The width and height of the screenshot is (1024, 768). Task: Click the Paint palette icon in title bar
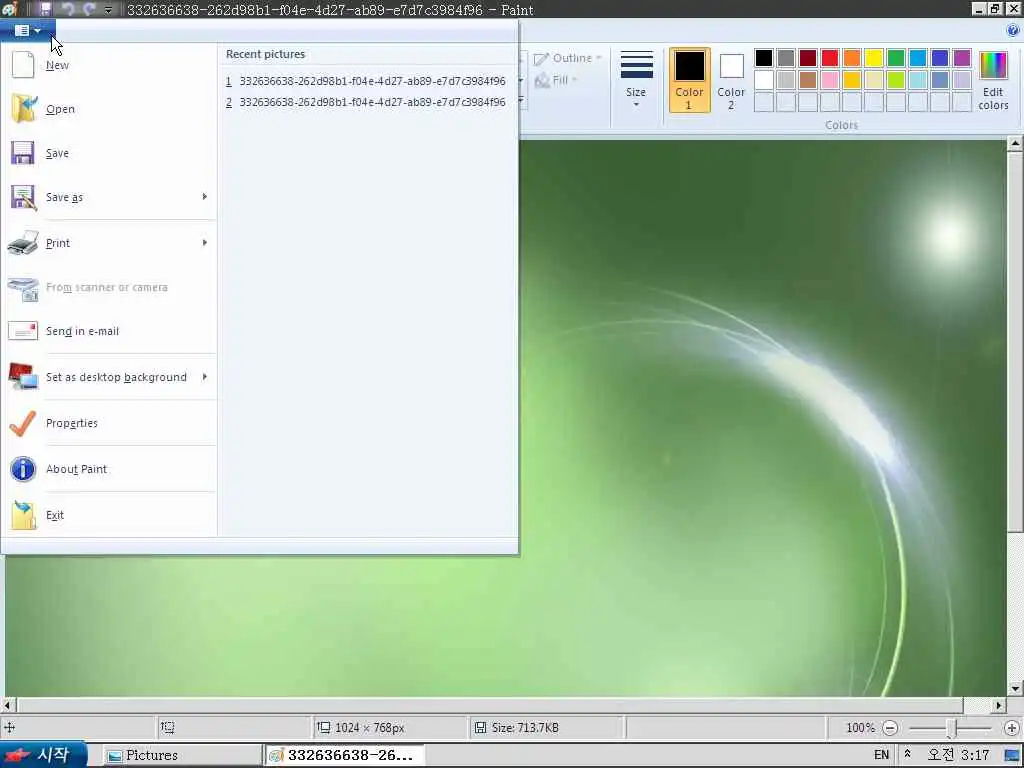[x=9, y=9]
